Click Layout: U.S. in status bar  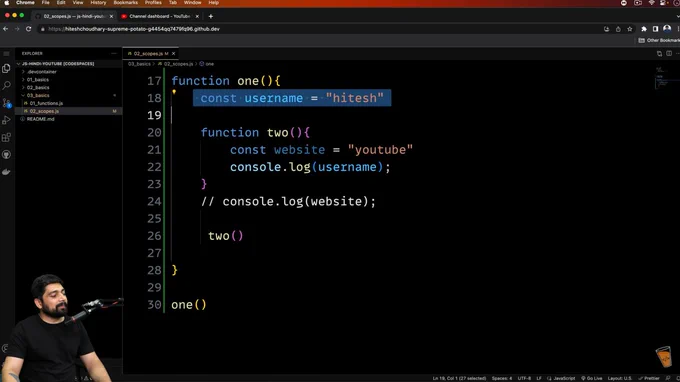(x=620, y=379)
